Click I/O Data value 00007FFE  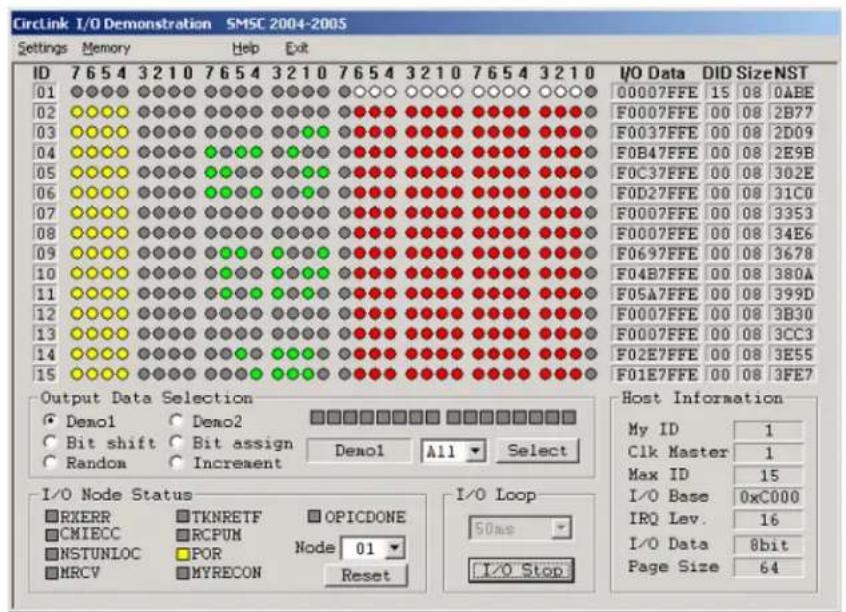pyautogui.click(x=656, y=92)
